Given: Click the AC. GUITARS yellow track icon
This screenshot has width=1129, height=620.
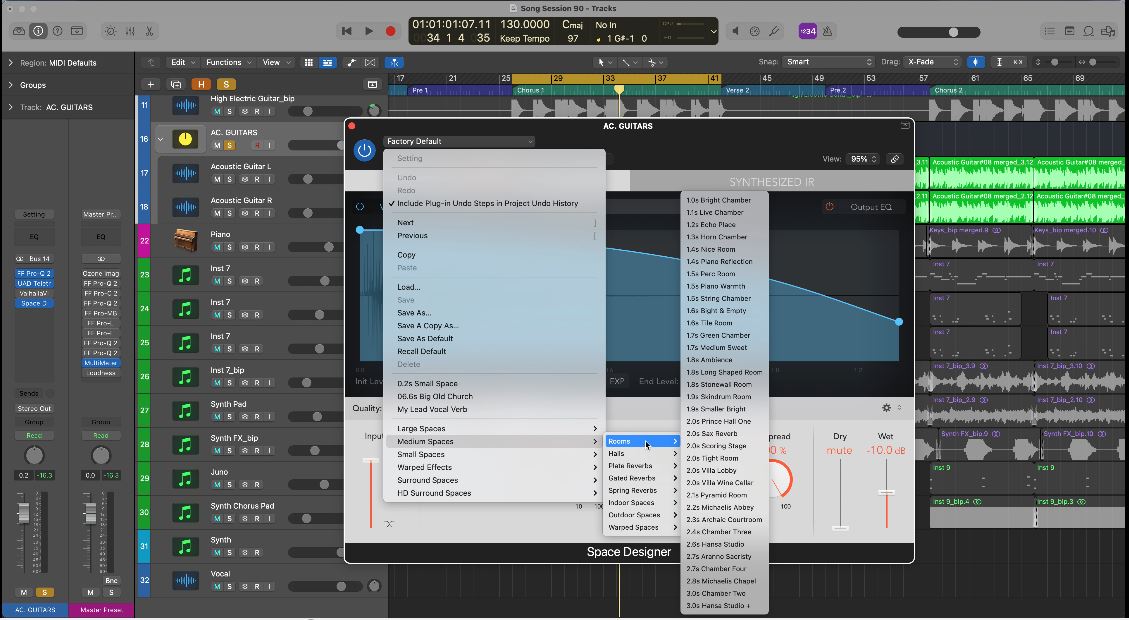Looking at the screenshot, I should (185, 139).
